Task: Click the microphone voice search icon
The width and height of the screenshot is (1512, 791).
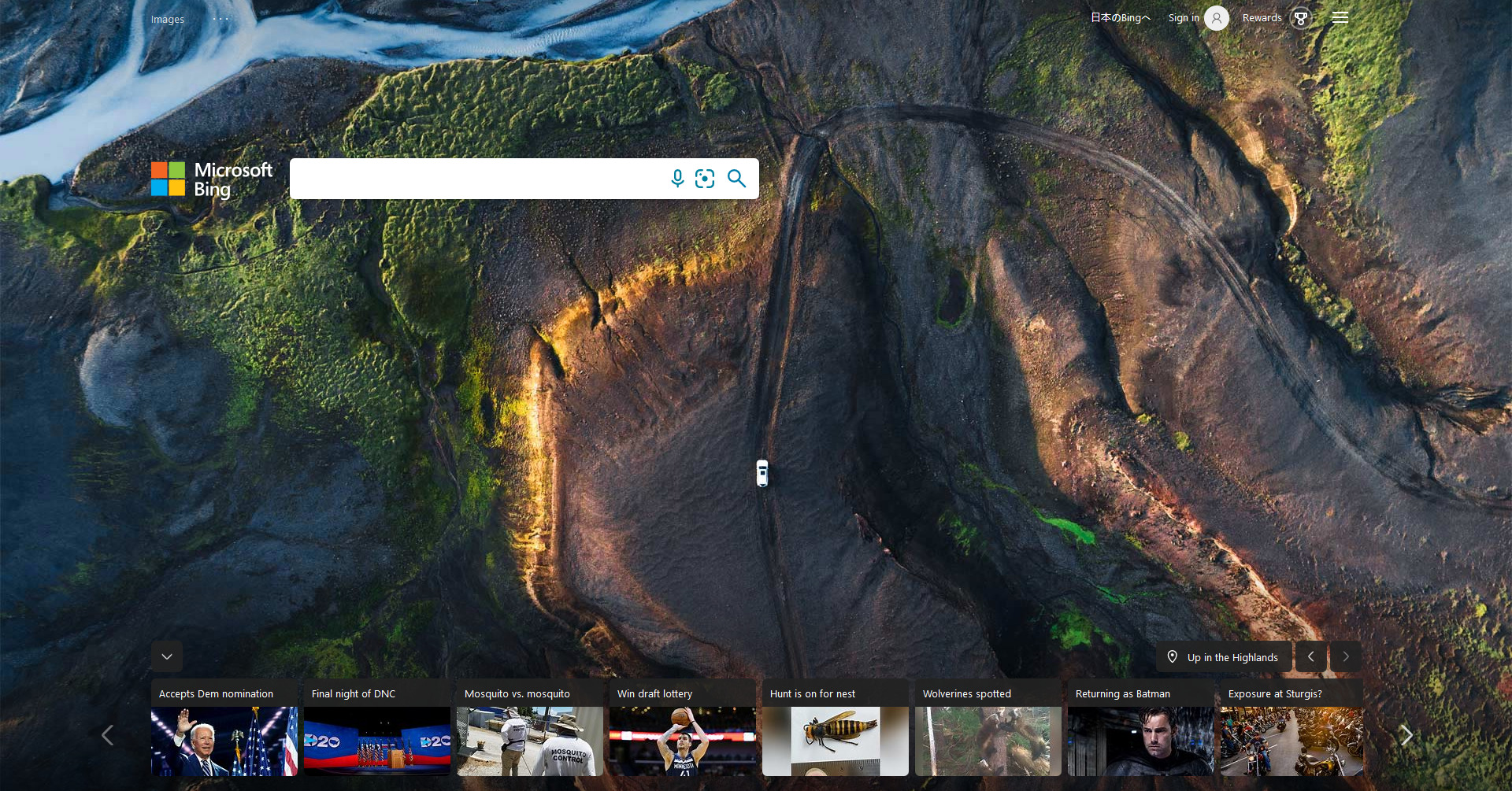Action: point(677,179)
